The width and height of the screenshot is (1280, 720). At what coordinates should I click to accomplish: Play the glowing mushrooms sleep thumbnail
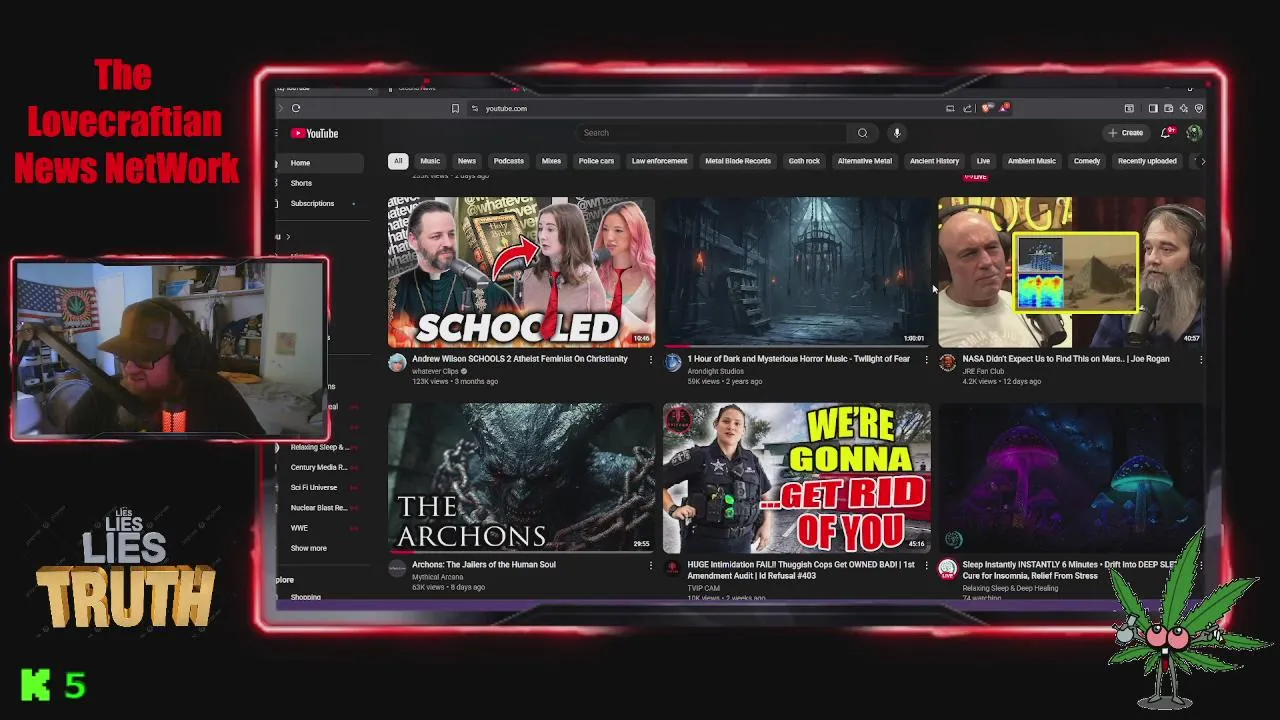tap(1071, 478)
